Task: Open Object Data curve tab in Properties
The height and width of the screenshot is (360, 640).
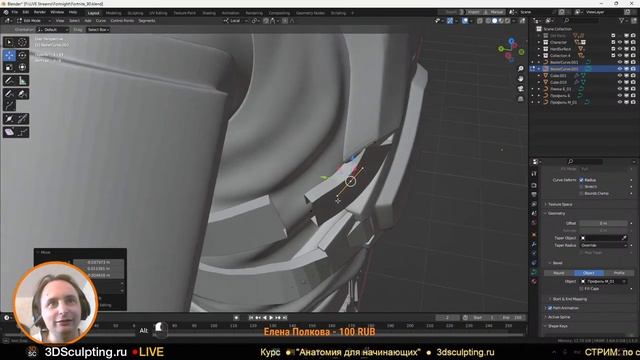Action: (x=534, y=272)
